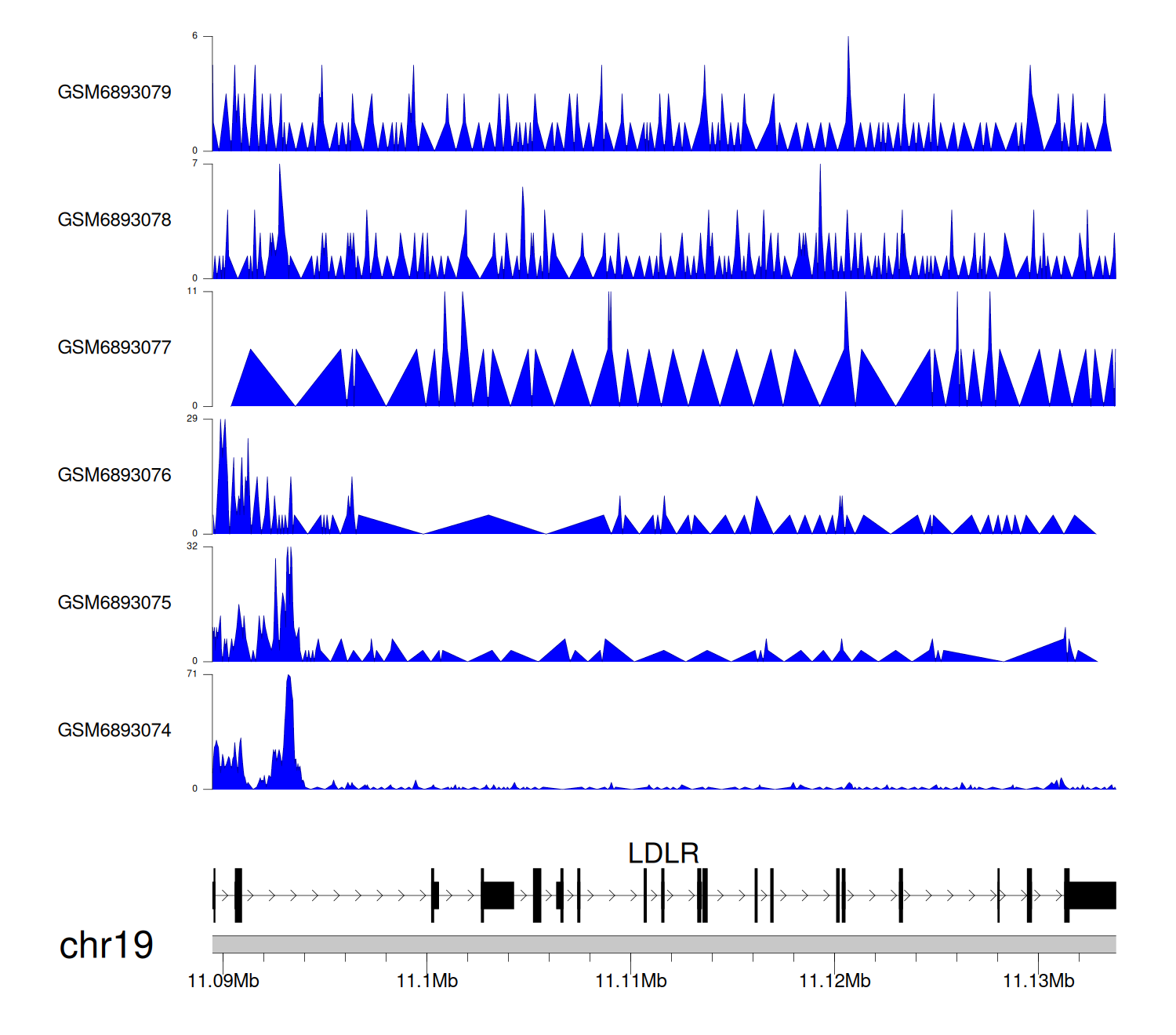Screen dimensions: 1176x1035
Task: Select the GSM6893078 track label
Action: point(114,220)
